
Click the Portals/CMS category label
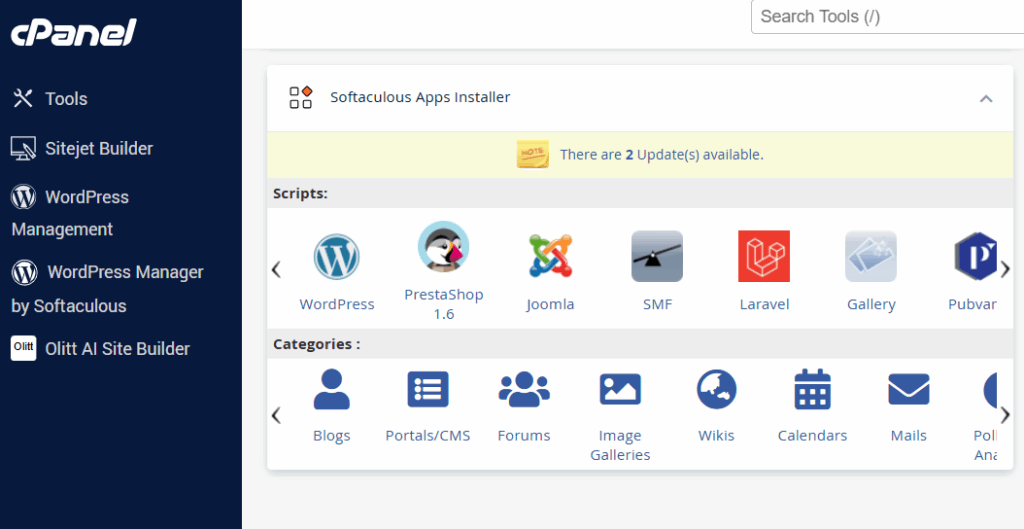coord(428,436)
